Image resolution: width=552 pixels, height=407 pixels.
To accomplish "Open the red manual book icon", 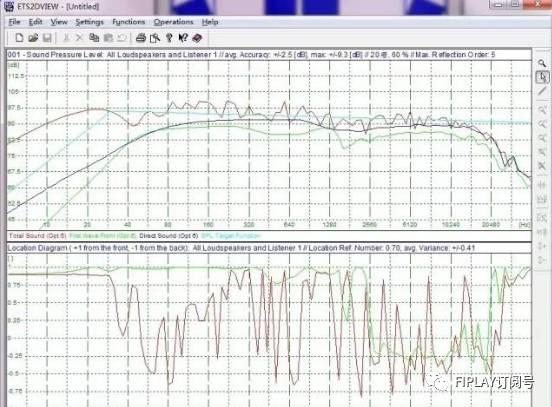I will (x=197, y=38).
